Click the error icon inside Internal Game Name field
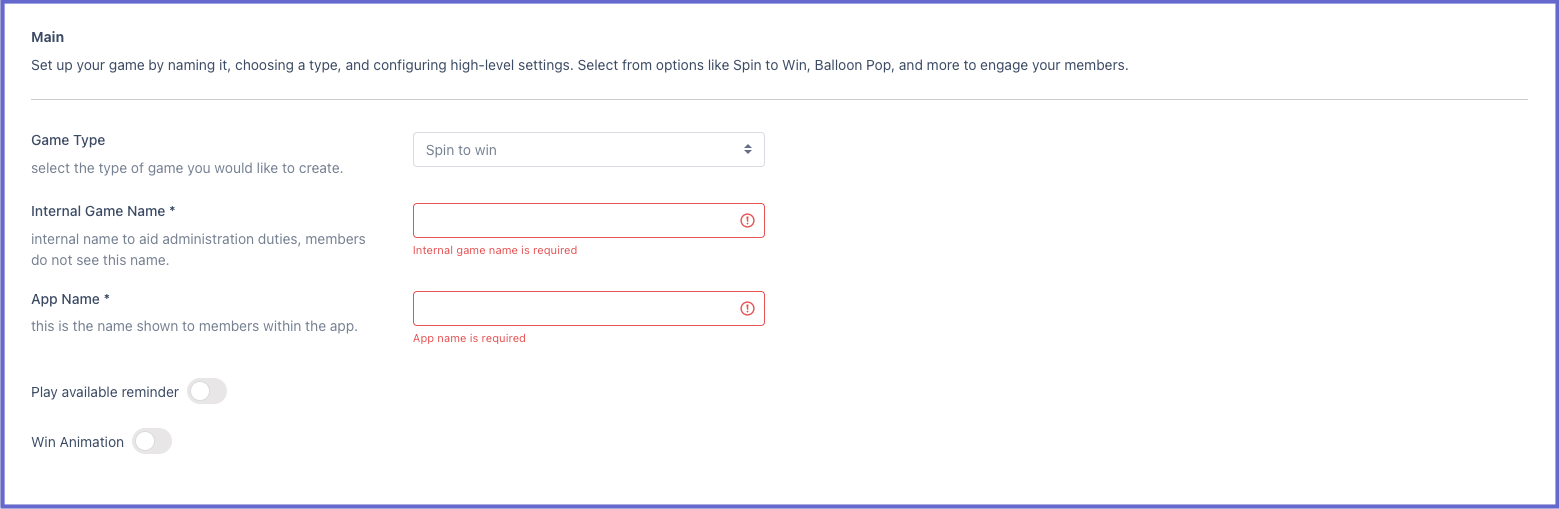Screen dimensions: 1559x509 pos(747,220)
